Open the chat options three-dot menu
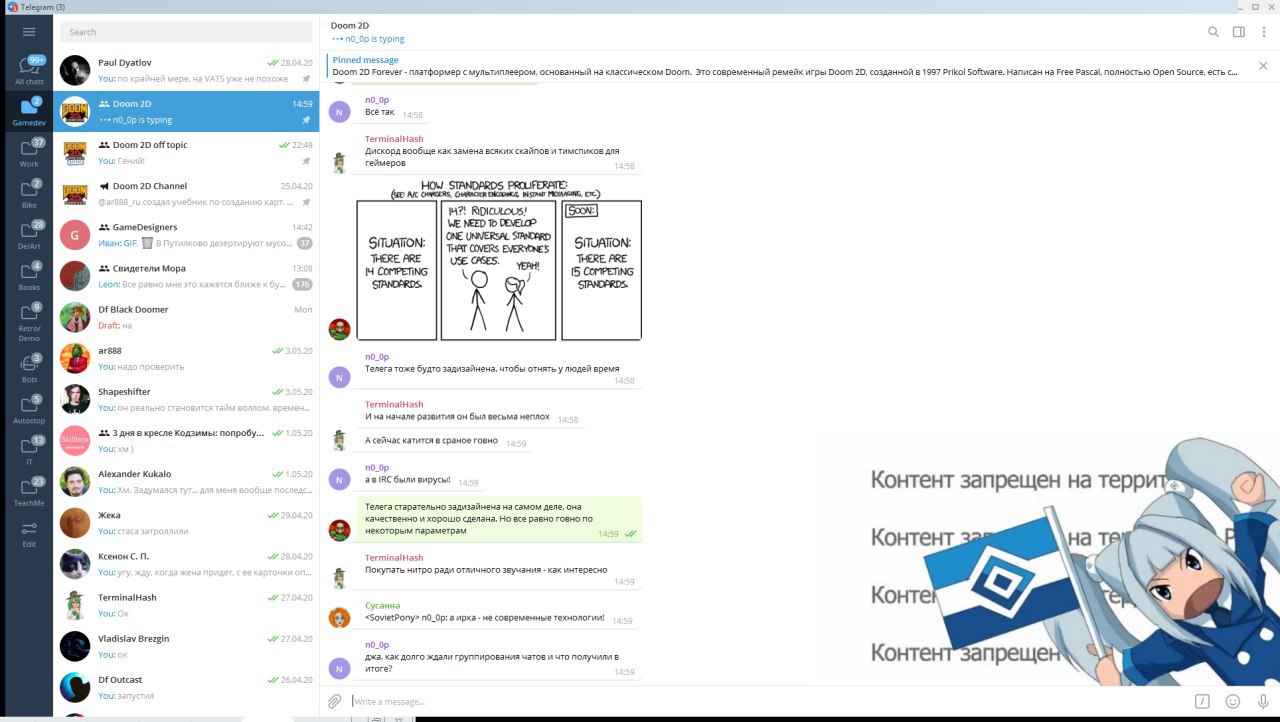Image resolution: width=1280 pixels, height=722 pixels. click(x=1264, y=32)
